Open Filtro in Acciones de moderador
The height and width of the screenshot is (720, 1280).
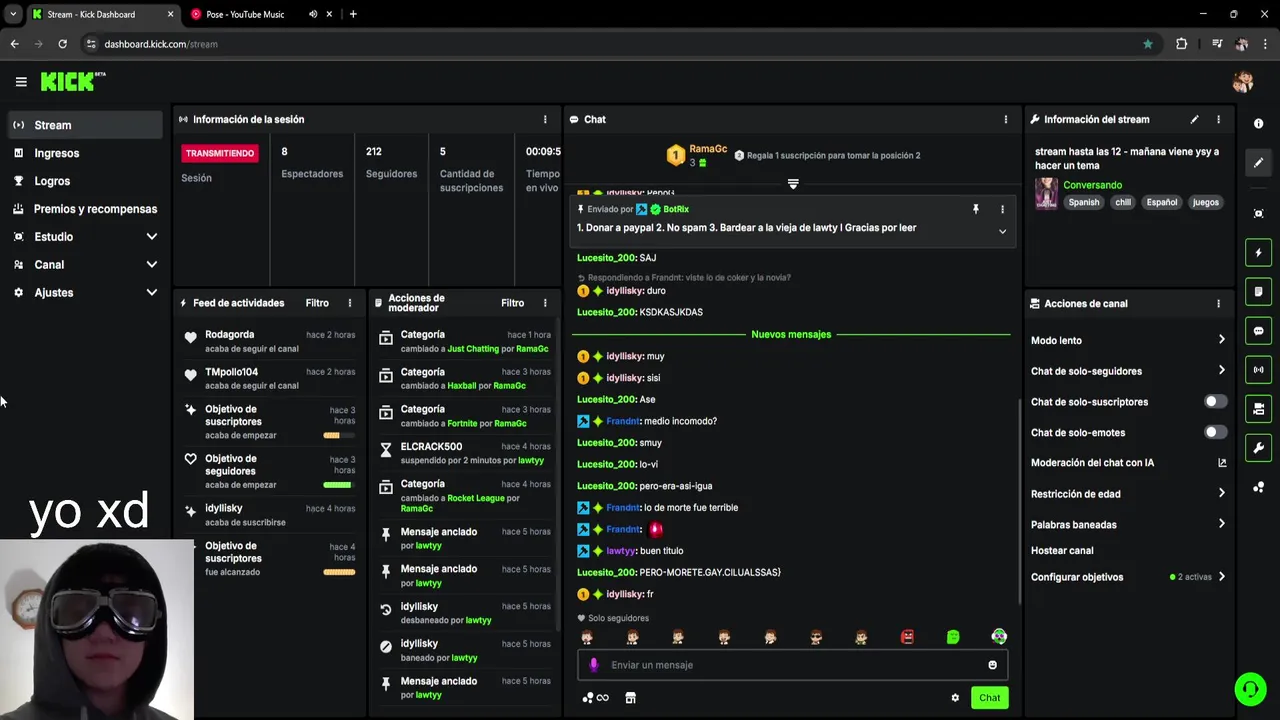(512, 303)
